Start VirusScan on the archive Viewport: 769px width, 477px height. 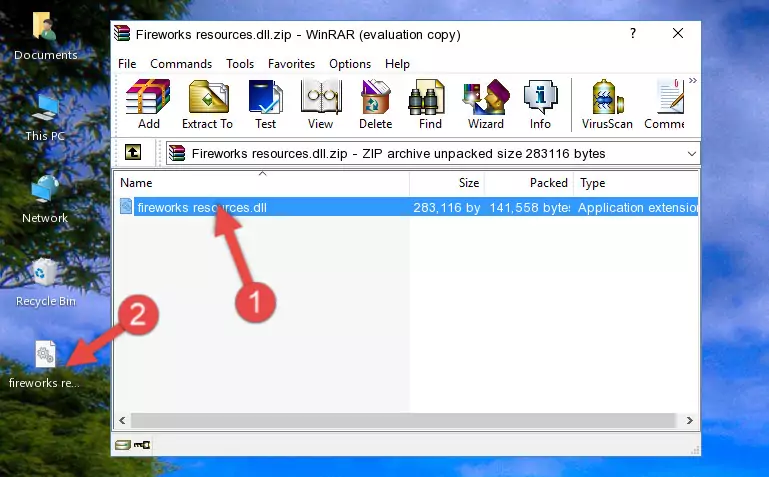[607, 104]
